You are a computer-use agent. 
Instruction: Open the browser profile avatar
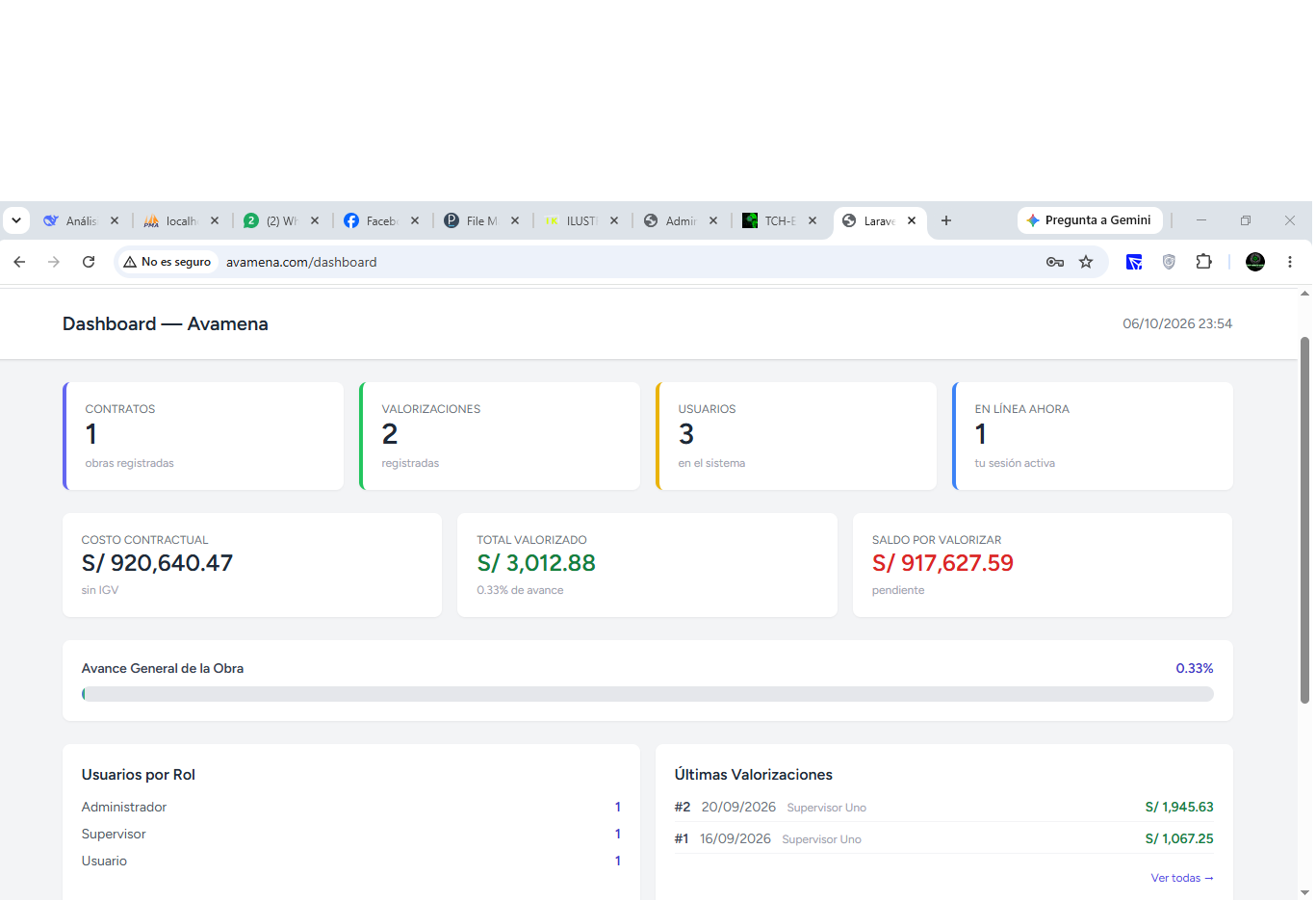coord(1255,262)
